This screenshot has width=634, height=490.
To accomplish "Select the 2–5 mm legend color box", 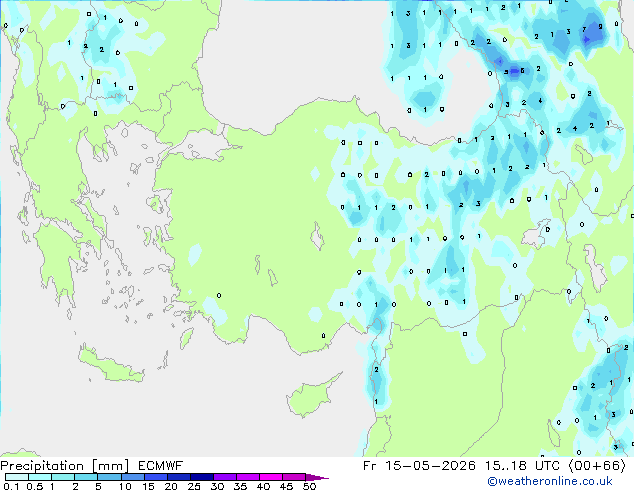I will 86,477.
